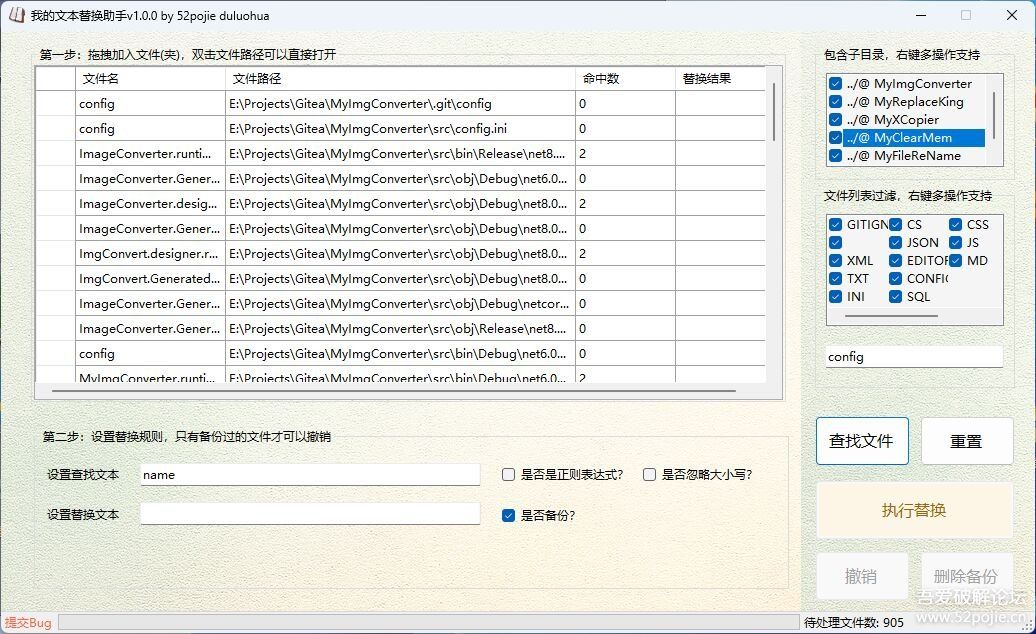Uncheck the CS filter checkbox

pos(895,225)
